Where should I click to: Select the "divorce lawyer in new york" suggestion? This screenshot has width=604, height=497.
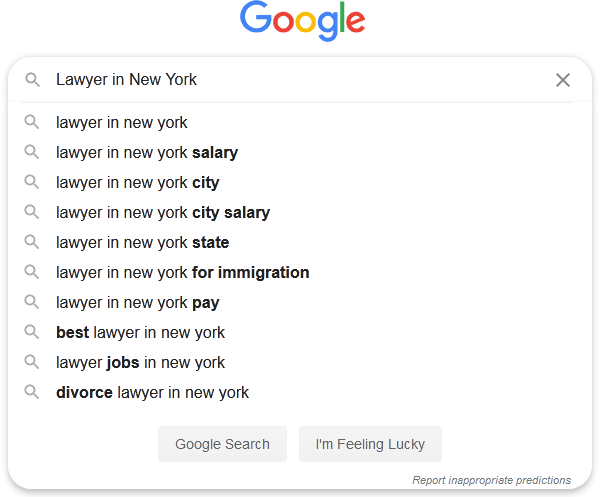click(153, 393)
